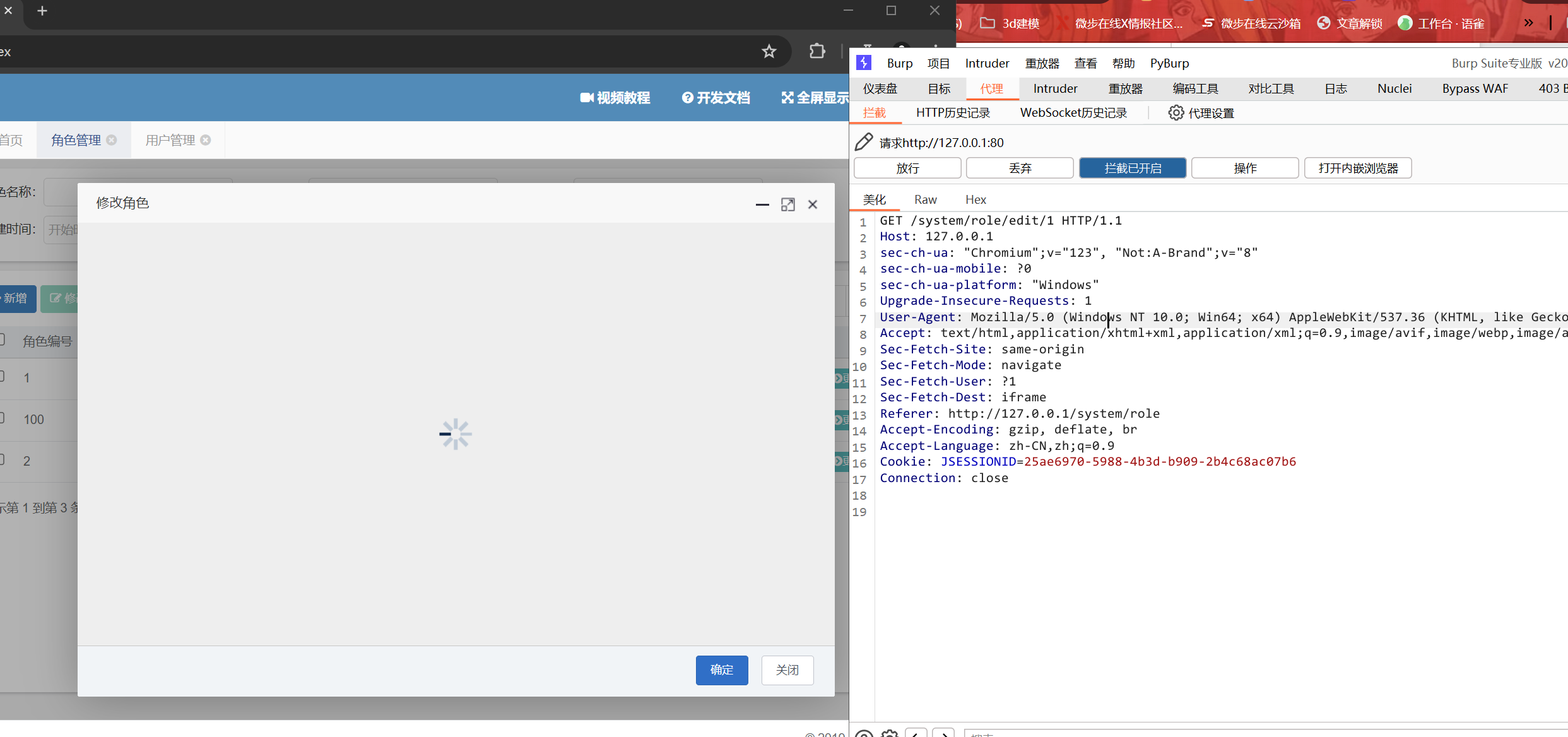Expand the bookmarks overflow chevron
This screenshot has width=1568, height=737.
pyautogui.click(x=1528, y=23)
